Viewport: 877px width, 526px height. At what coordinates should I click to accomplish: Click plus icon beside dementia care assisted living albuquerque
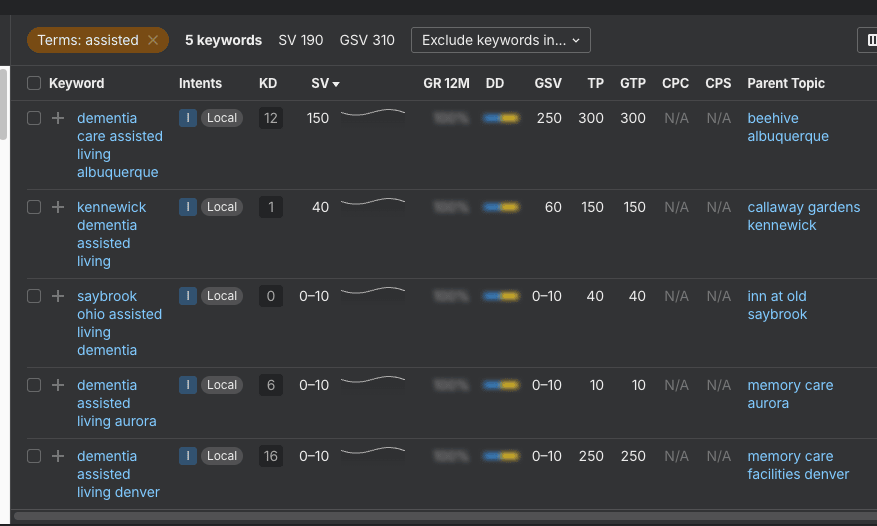(x=58, y=118)
